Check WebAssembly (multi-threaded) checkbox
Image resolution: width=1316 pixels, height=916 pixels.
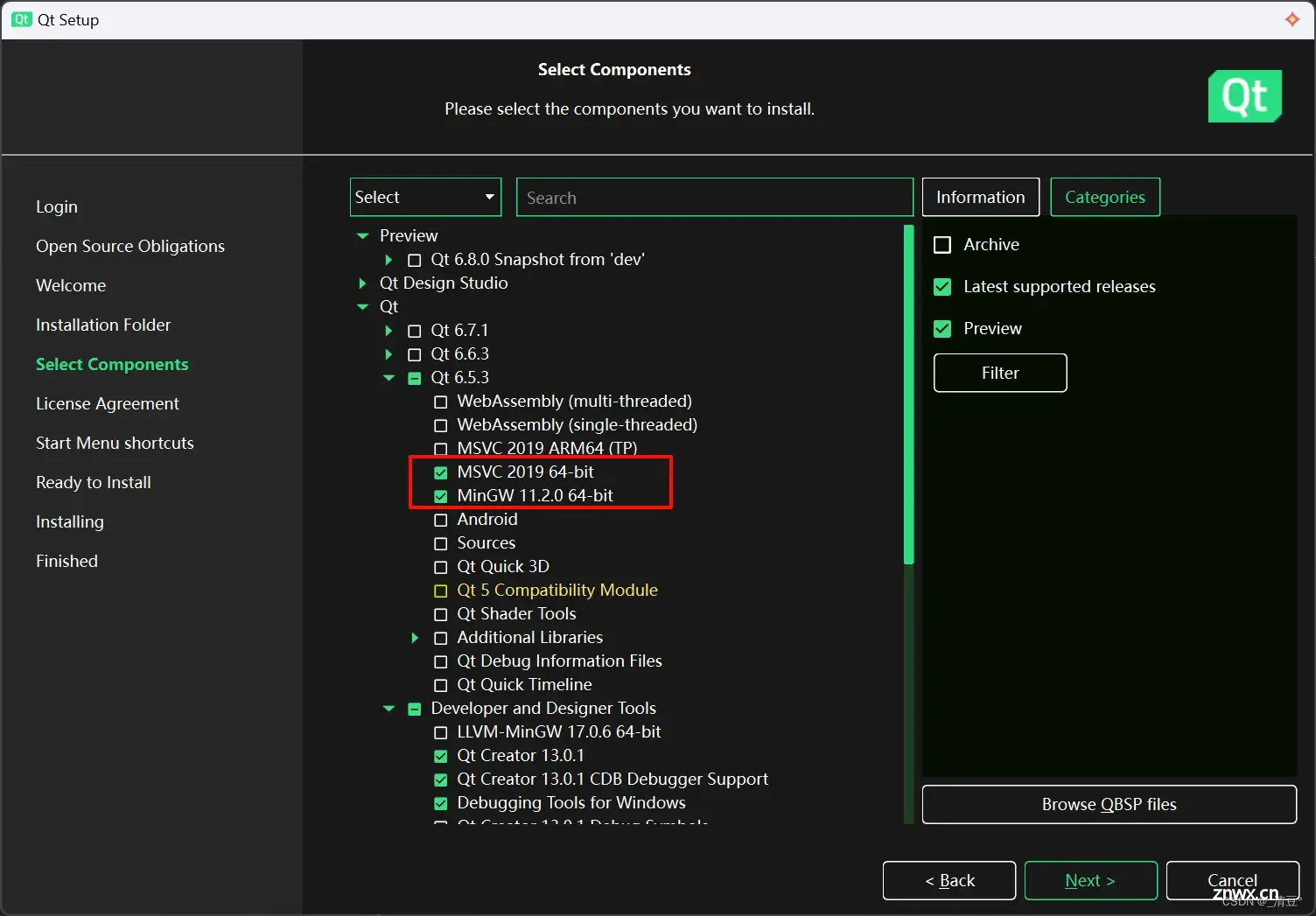tap(441, 402)
